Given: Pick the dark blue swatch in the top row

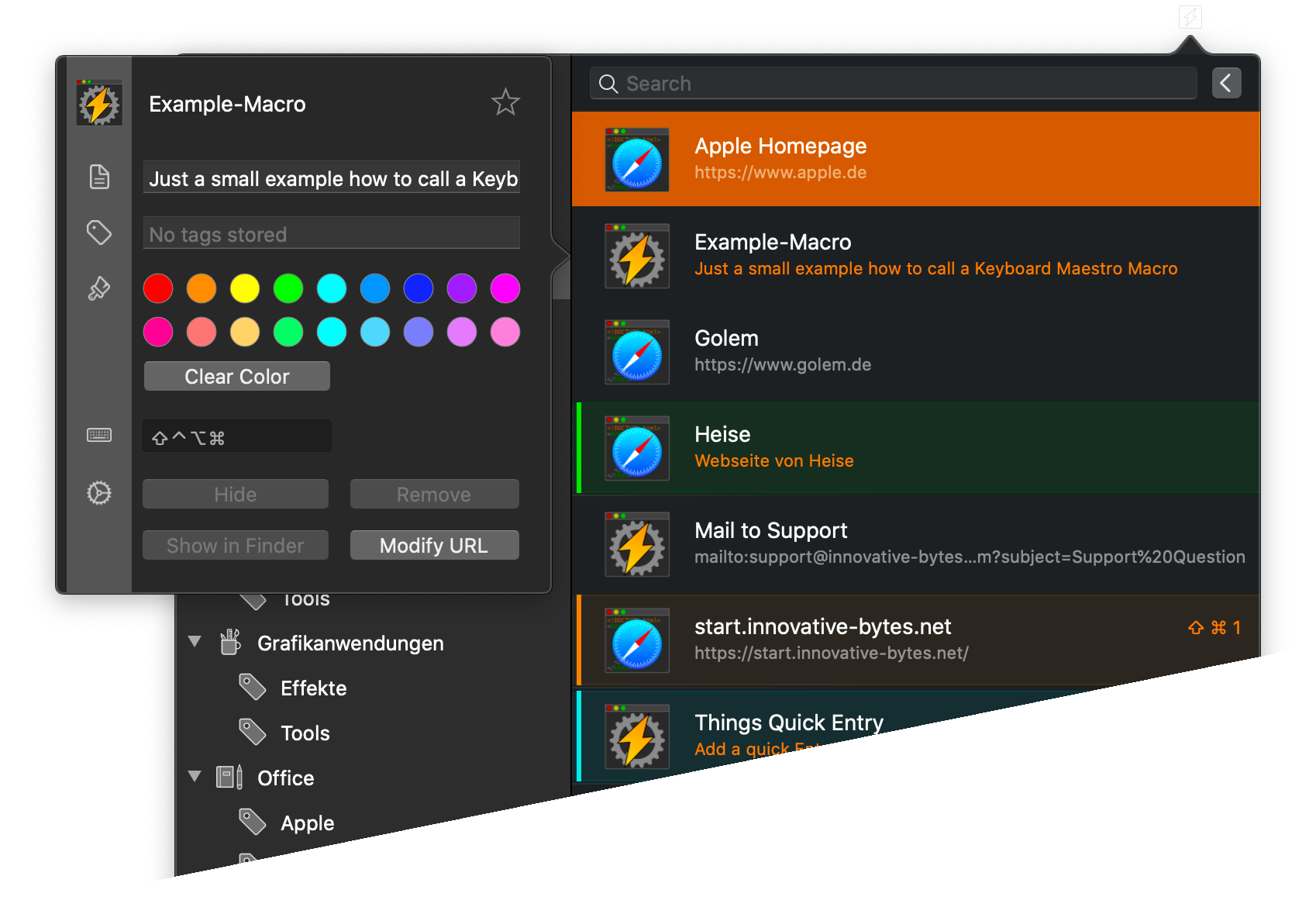Looking at the screenshot, I should click(419, 288).
